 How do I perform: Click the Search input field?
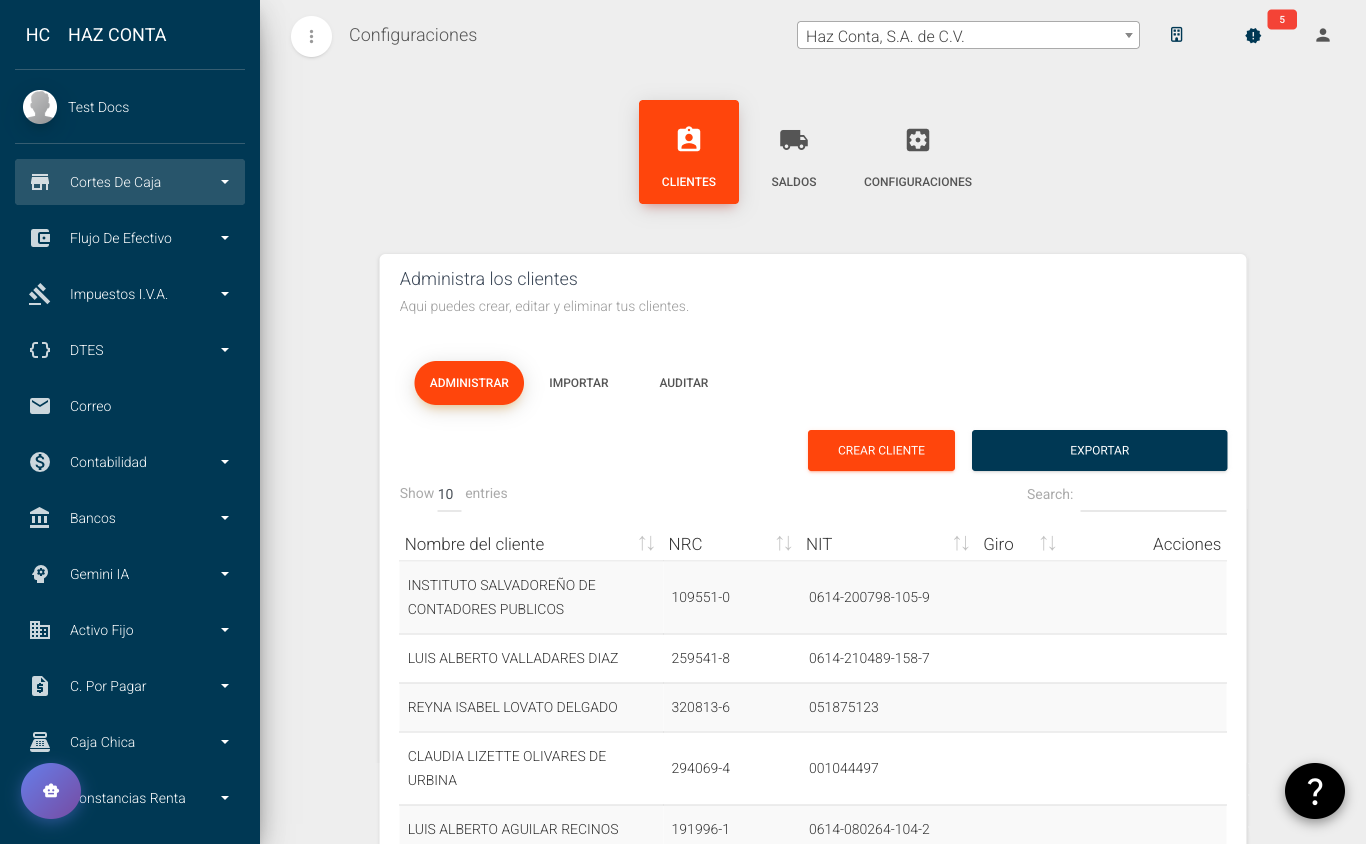1152,495
